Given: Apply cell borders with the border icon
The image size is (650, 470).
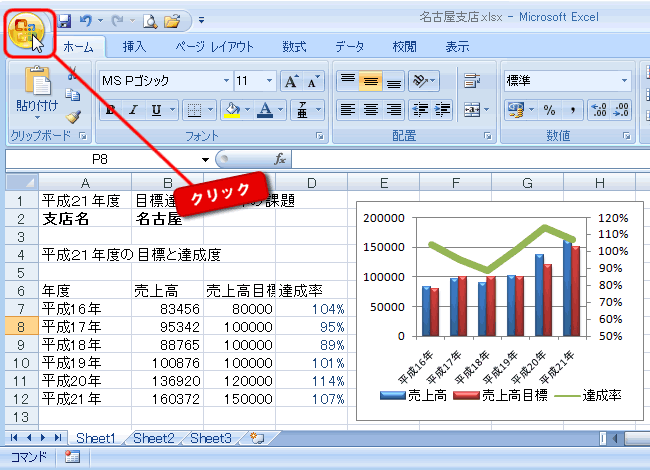Looking at the screenshot, I should [194, 110].
